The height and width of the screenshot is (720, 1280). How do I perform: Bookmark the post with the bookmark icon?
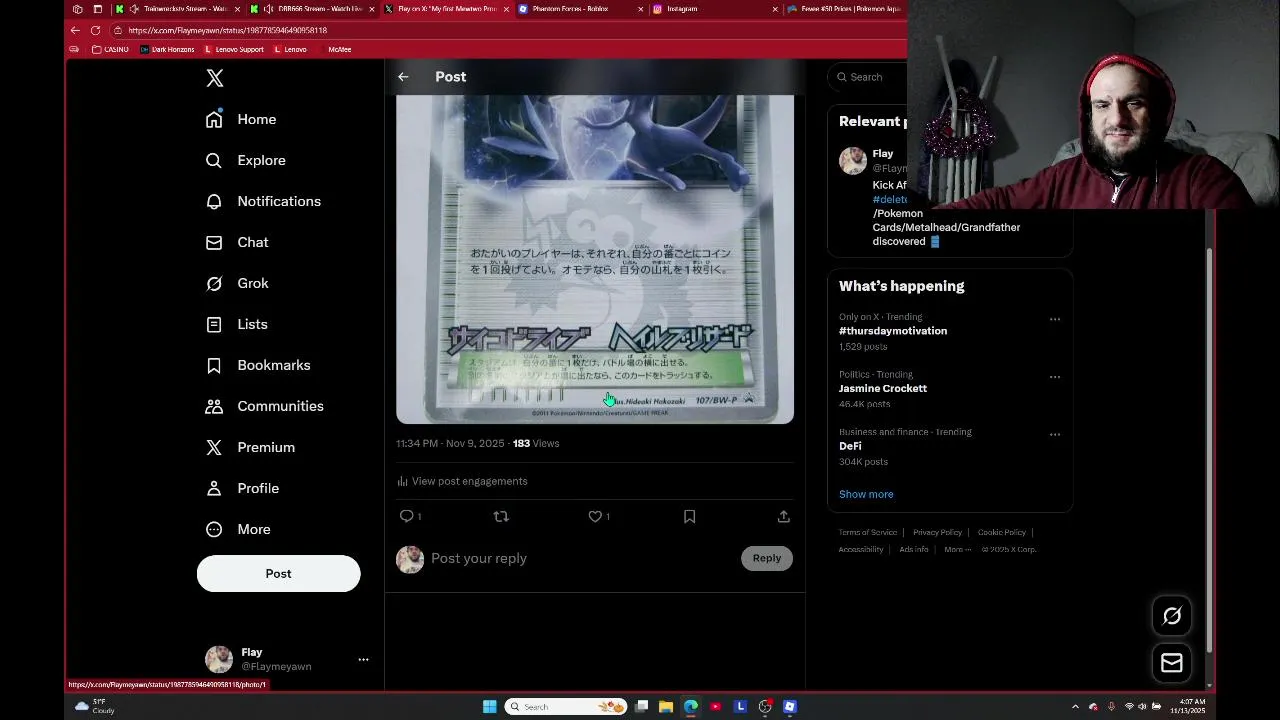coord(689,516)
